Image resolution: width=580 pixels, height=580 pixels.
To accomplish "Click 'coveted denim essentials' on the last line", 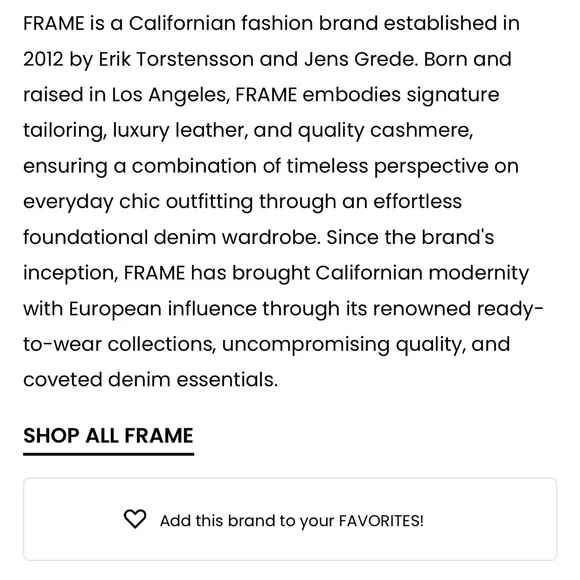I will pos(150,380).
